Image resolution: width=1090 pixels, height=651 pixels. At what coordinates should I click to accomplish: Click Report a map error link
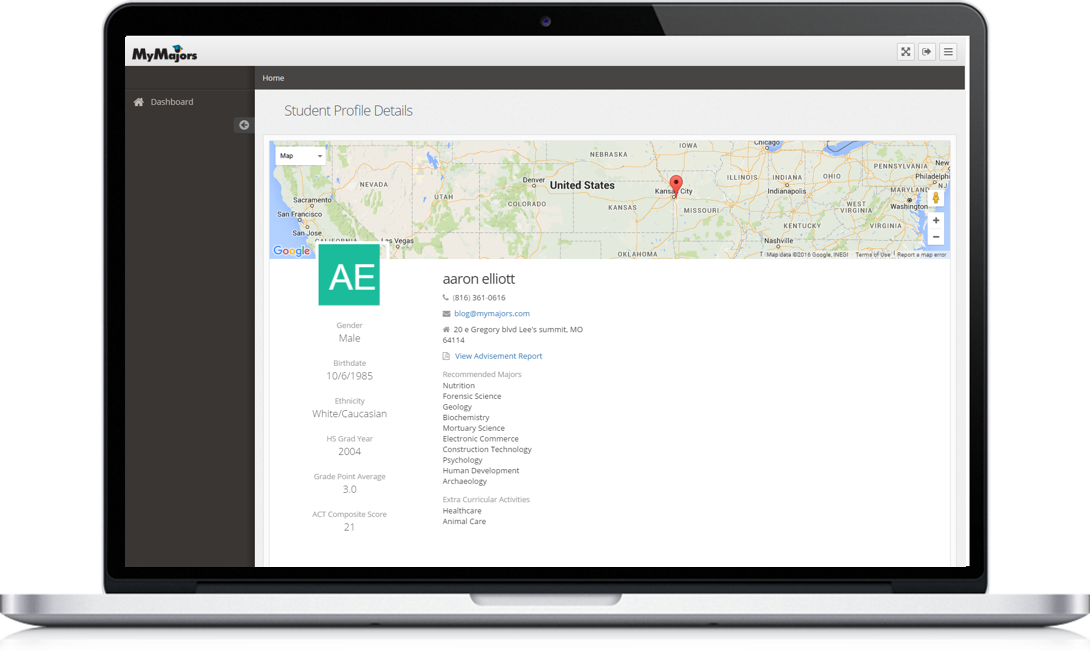point(921,255)
